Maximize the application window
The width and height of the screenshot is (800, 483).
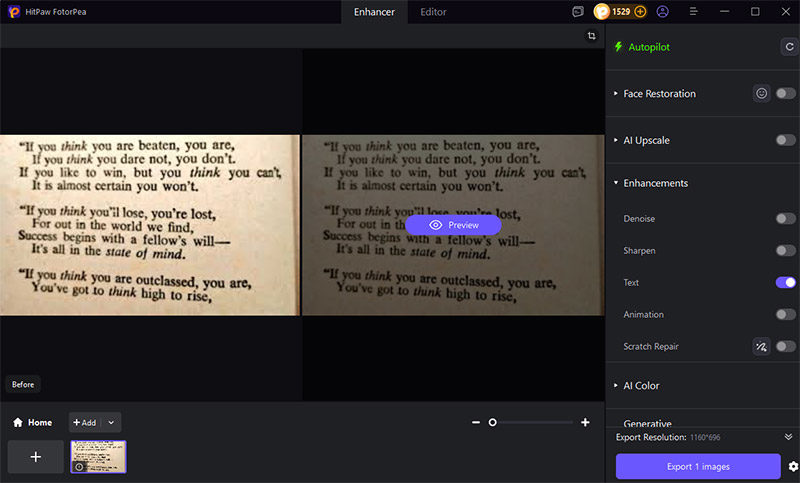click(755, 11)
